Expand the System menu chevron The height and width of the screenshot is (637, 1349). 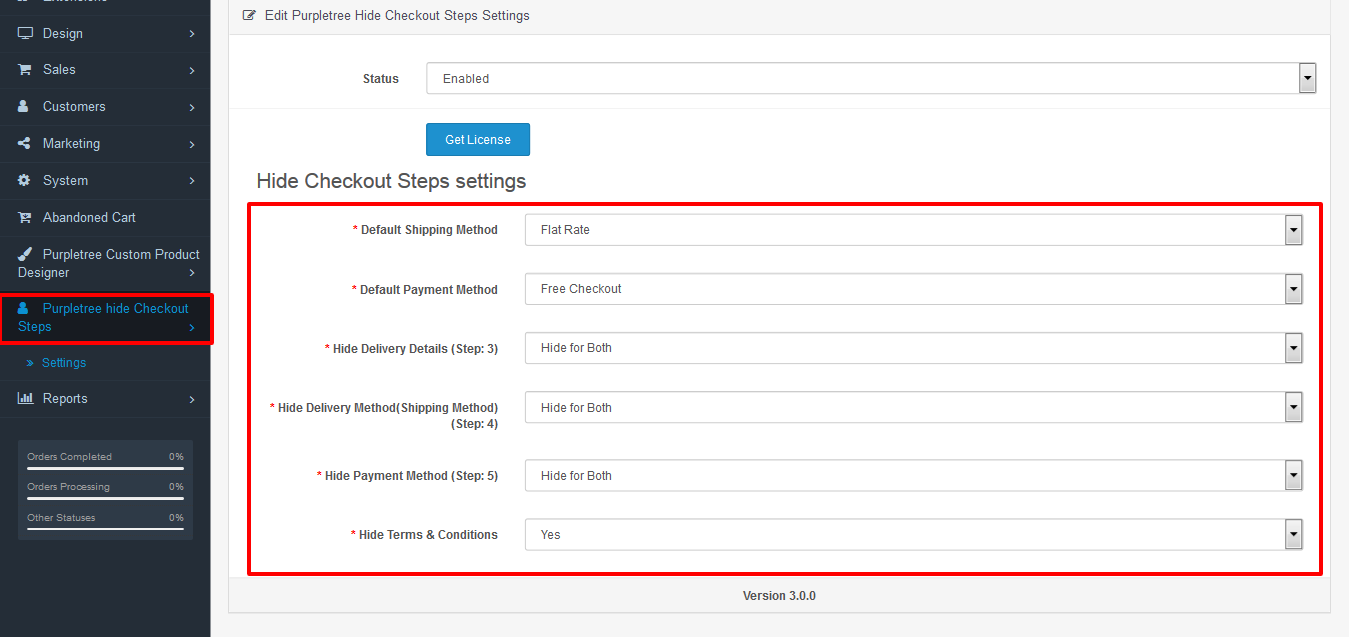pyautogui.click(x=191, y=181)
